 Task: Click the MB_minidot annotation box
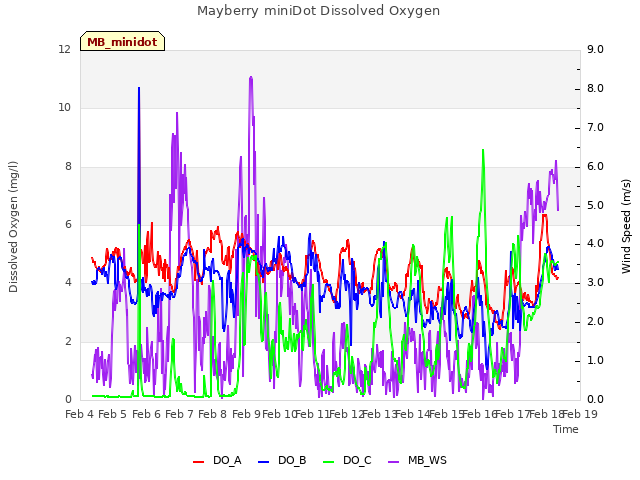(x=122, y=41)
